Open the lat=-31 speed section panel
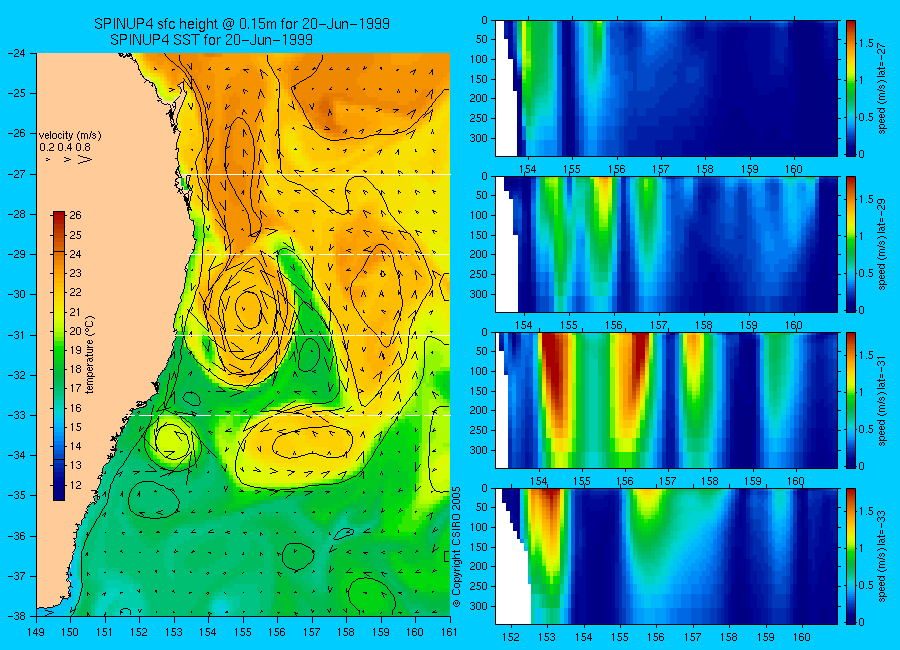Image resolution: width=900 pixels, height=650 pixels. click(666, 400)
